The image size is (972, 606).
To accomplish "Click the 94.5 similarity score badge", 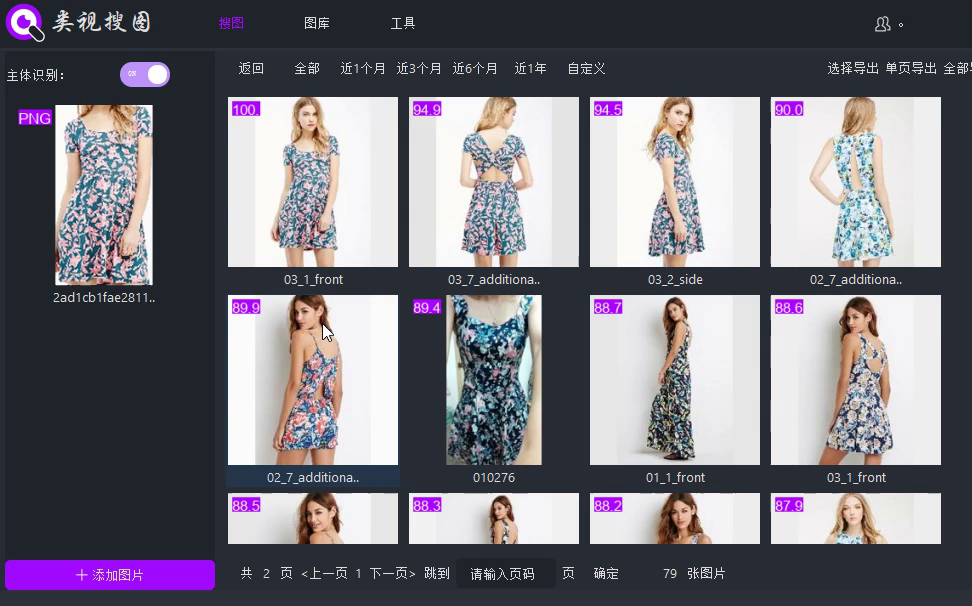I will pos(608,110).
